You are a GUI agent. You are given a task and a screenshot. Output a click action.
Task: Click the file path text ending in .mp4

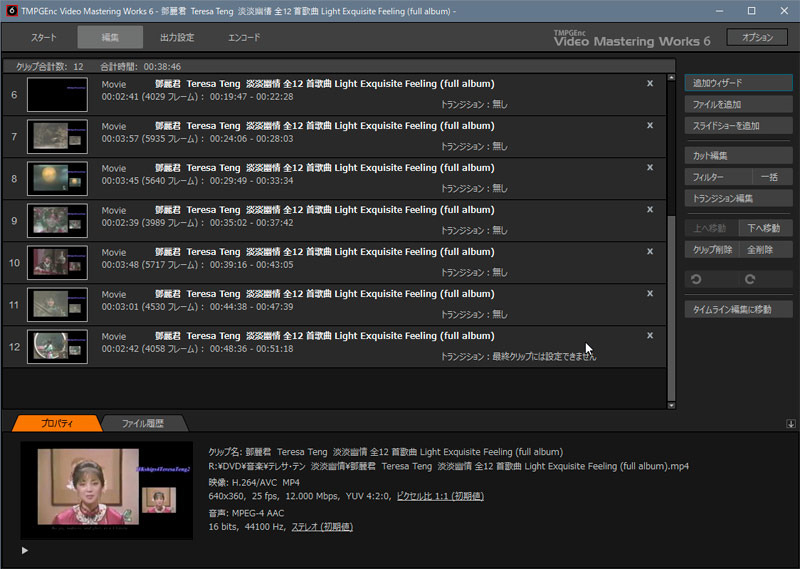pos(448,466)
